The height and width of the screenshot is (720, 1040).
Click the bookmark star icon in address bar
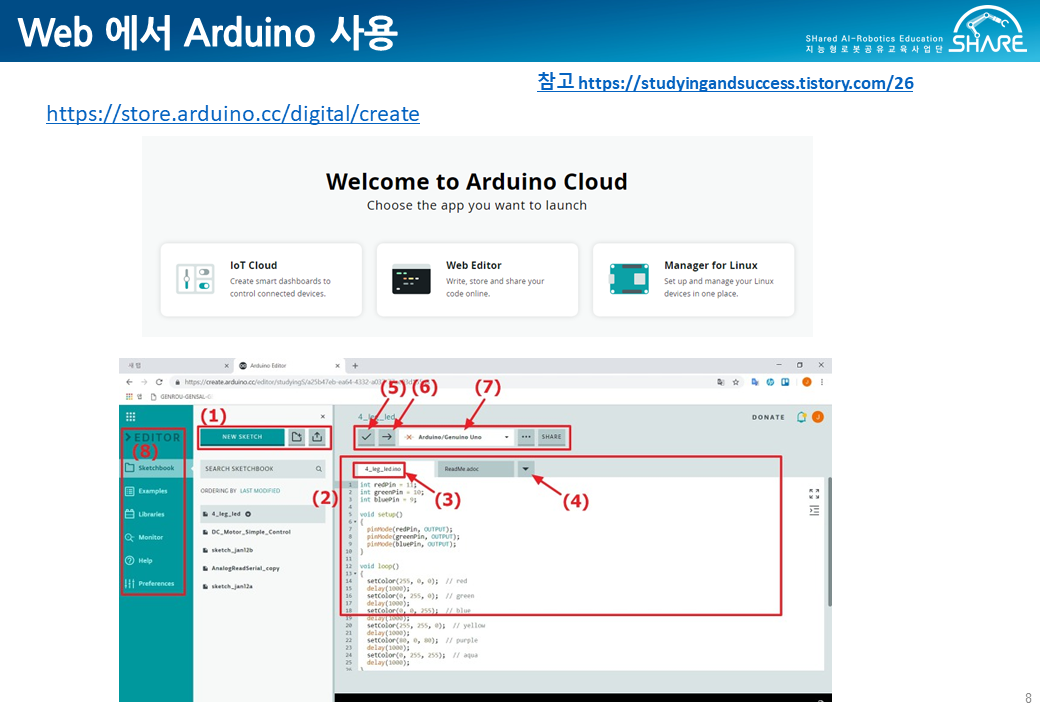pos(736,382)
